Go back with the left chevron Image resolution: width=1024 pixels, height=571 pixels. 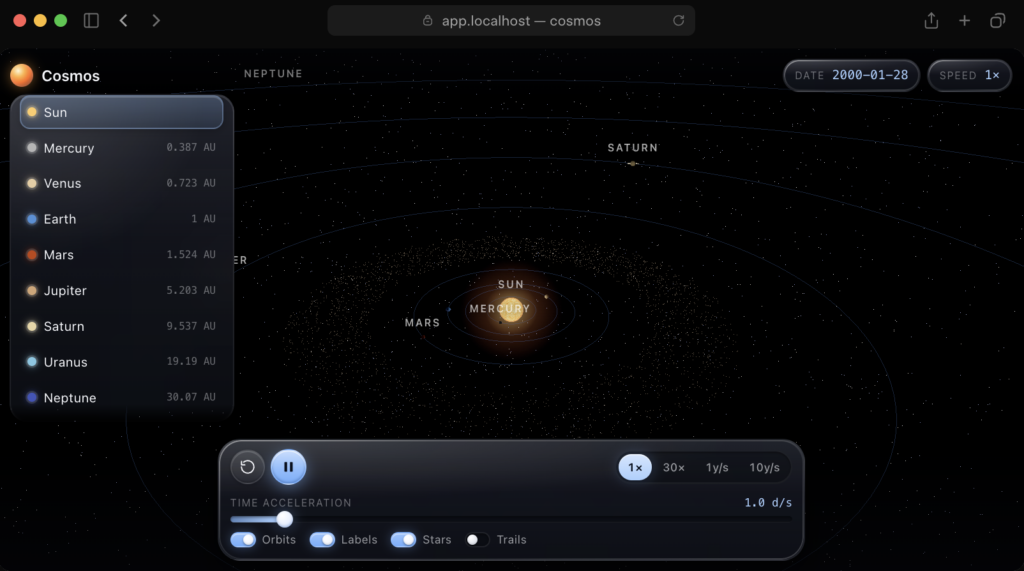coord(123,20)
